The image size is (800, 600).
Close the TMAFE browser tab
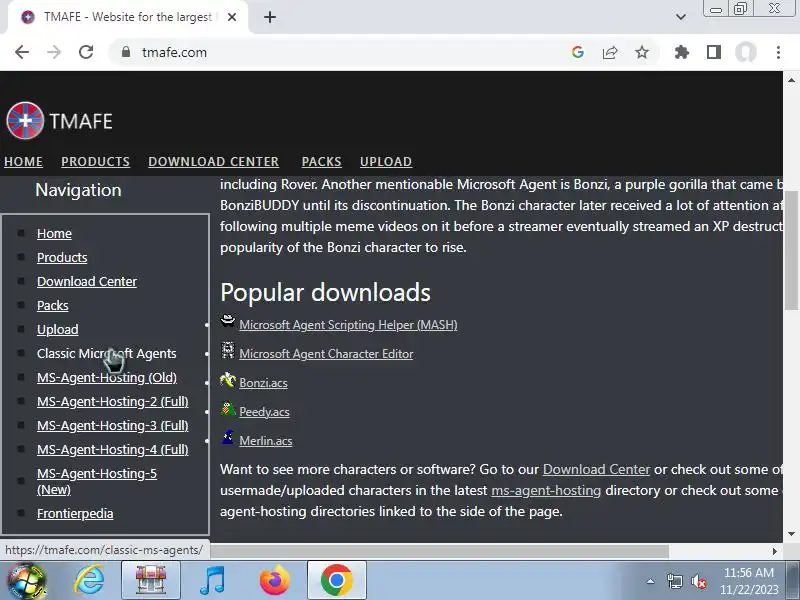[232, 17]
